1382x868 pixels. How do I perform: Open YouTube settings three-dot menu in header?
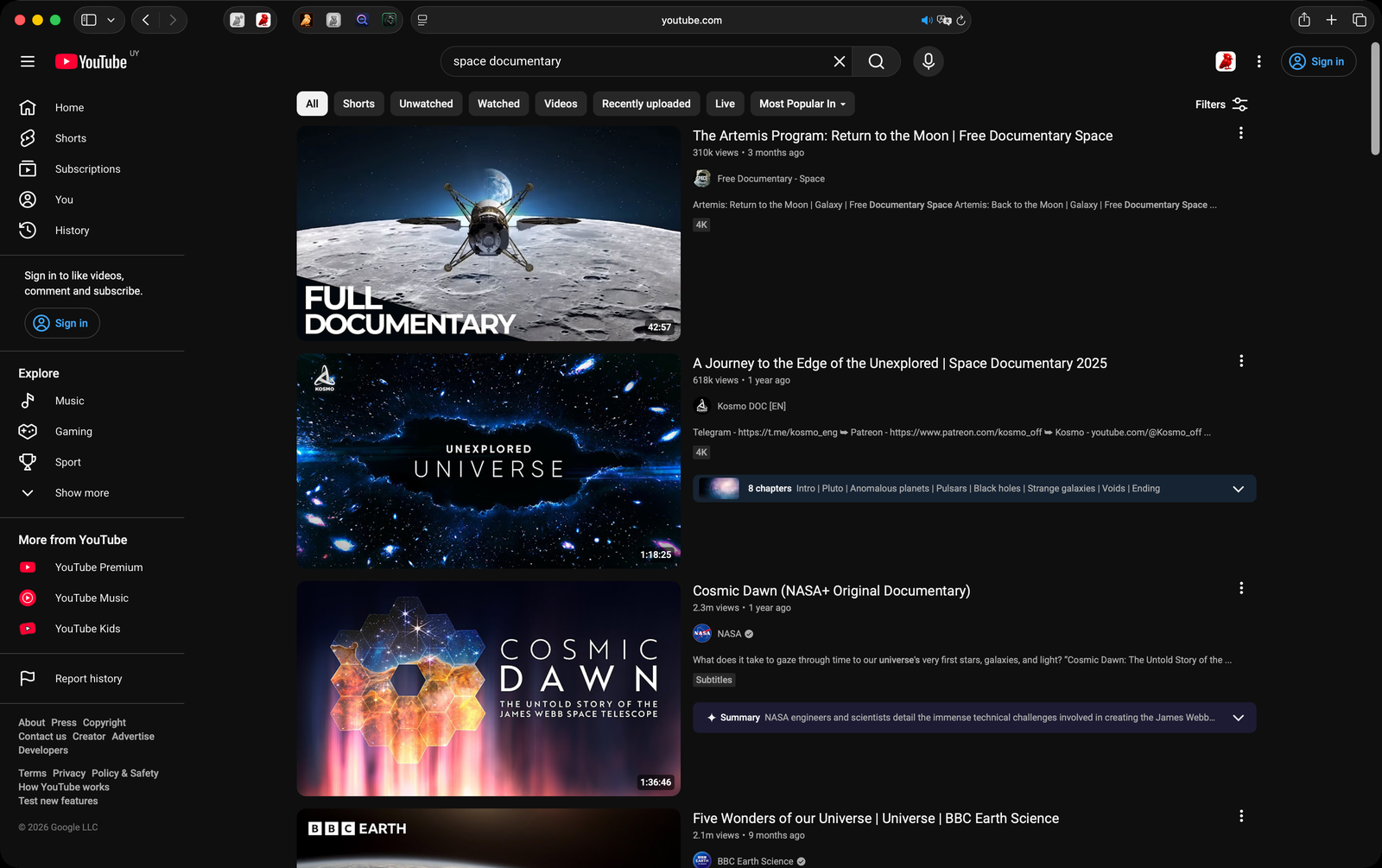pos(1258,61)
